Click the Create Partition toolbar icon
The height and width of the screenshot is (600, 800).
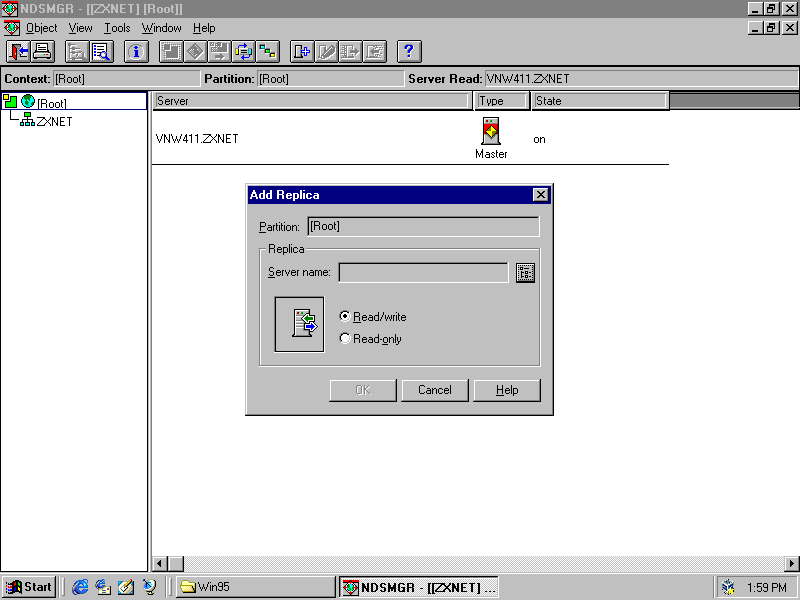[x=171, y=52]
